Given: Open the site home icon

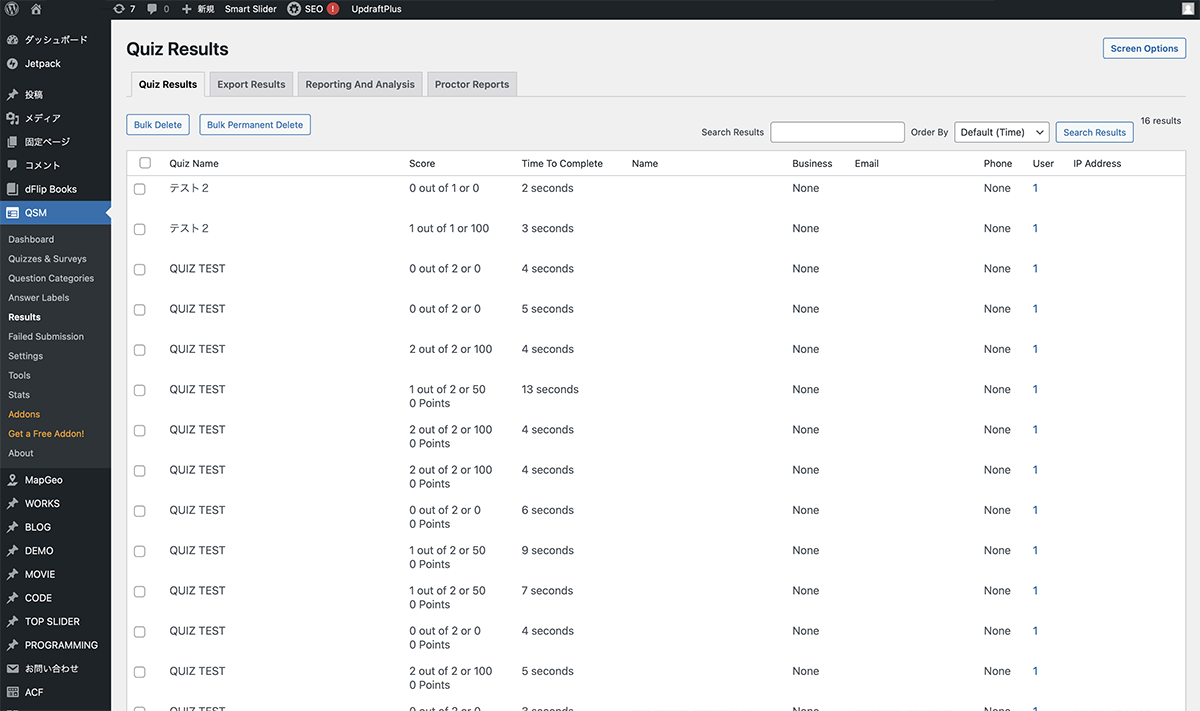Looking at the screenshot, I should 36,9.
